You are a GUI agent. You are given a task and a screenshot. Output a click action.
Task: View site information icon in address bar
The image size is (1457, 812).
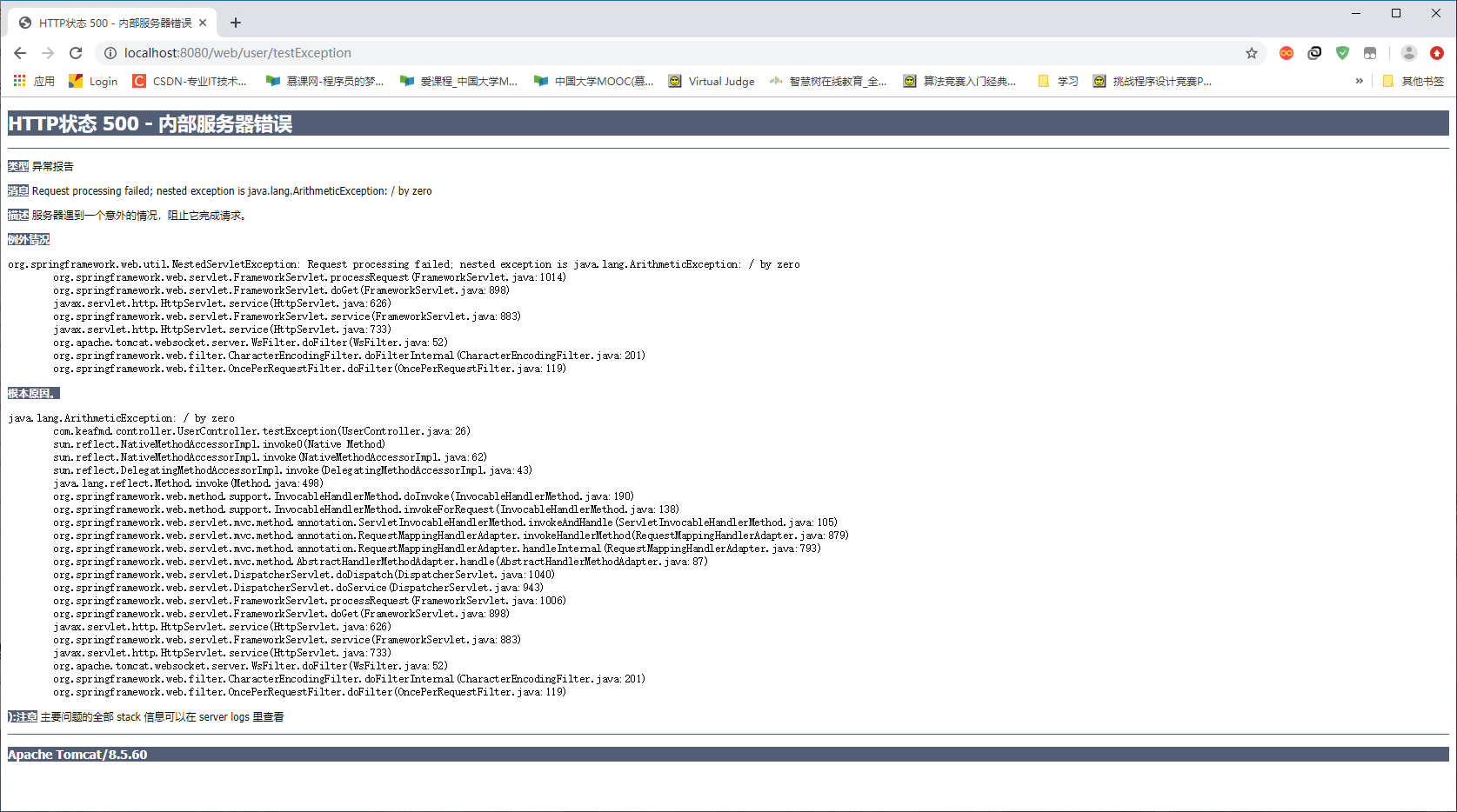coord(110,53)
